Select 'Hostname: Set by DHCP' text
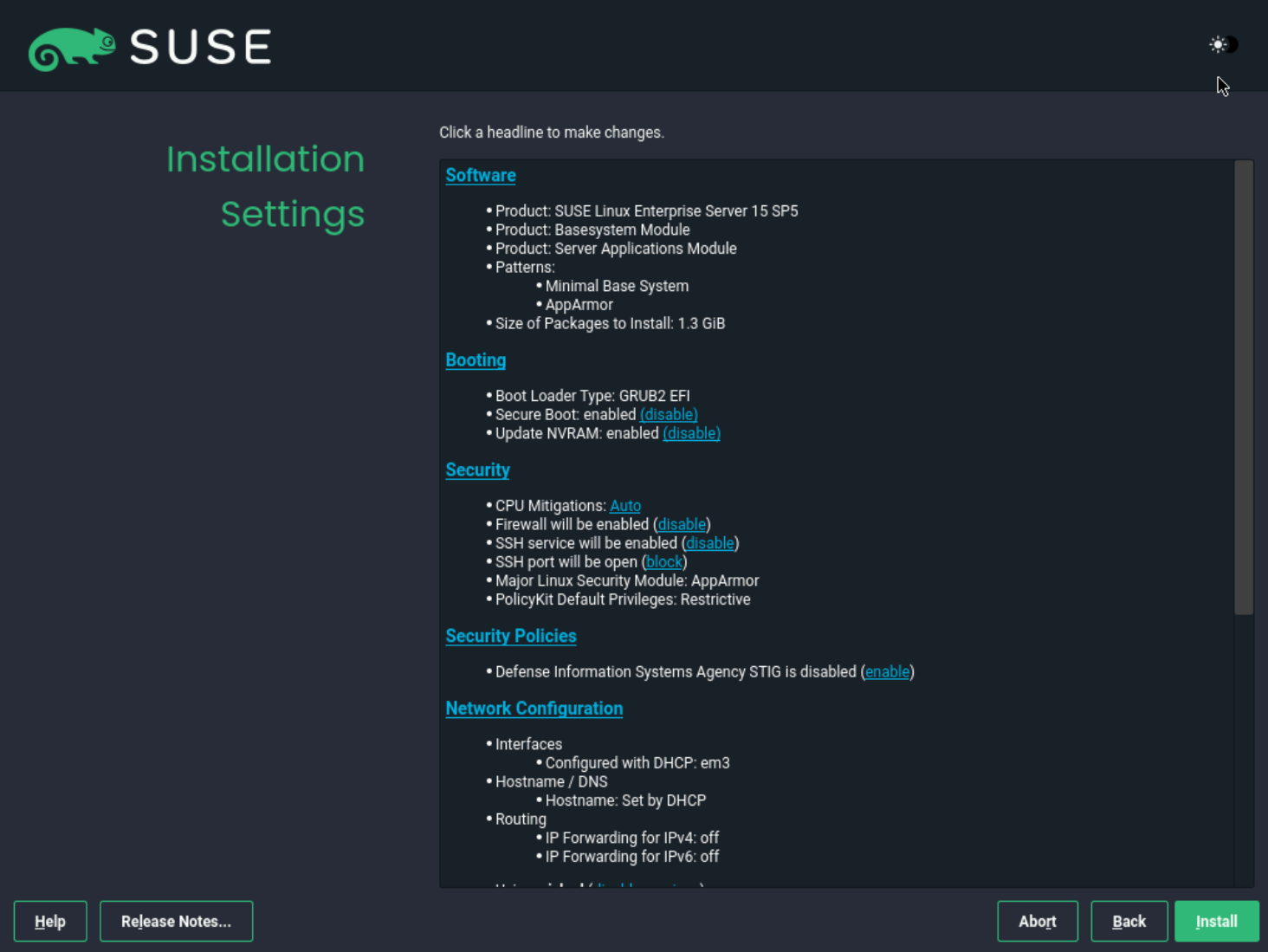 (x=626, y=800)
